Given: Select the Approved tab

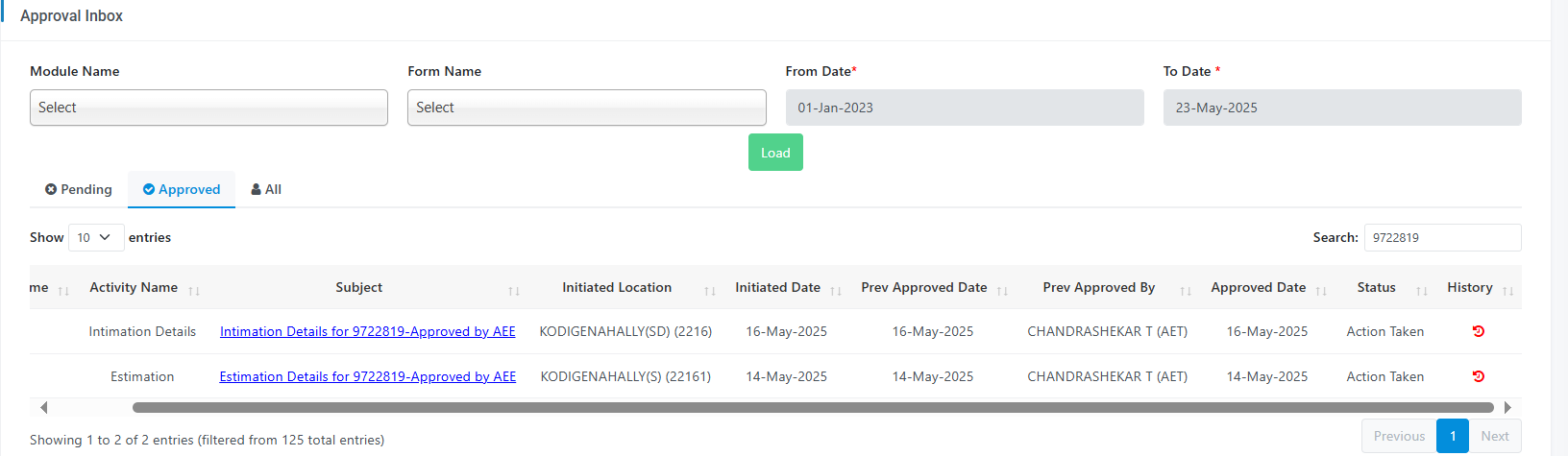Looking at the screenshot, I should (182, 189).
